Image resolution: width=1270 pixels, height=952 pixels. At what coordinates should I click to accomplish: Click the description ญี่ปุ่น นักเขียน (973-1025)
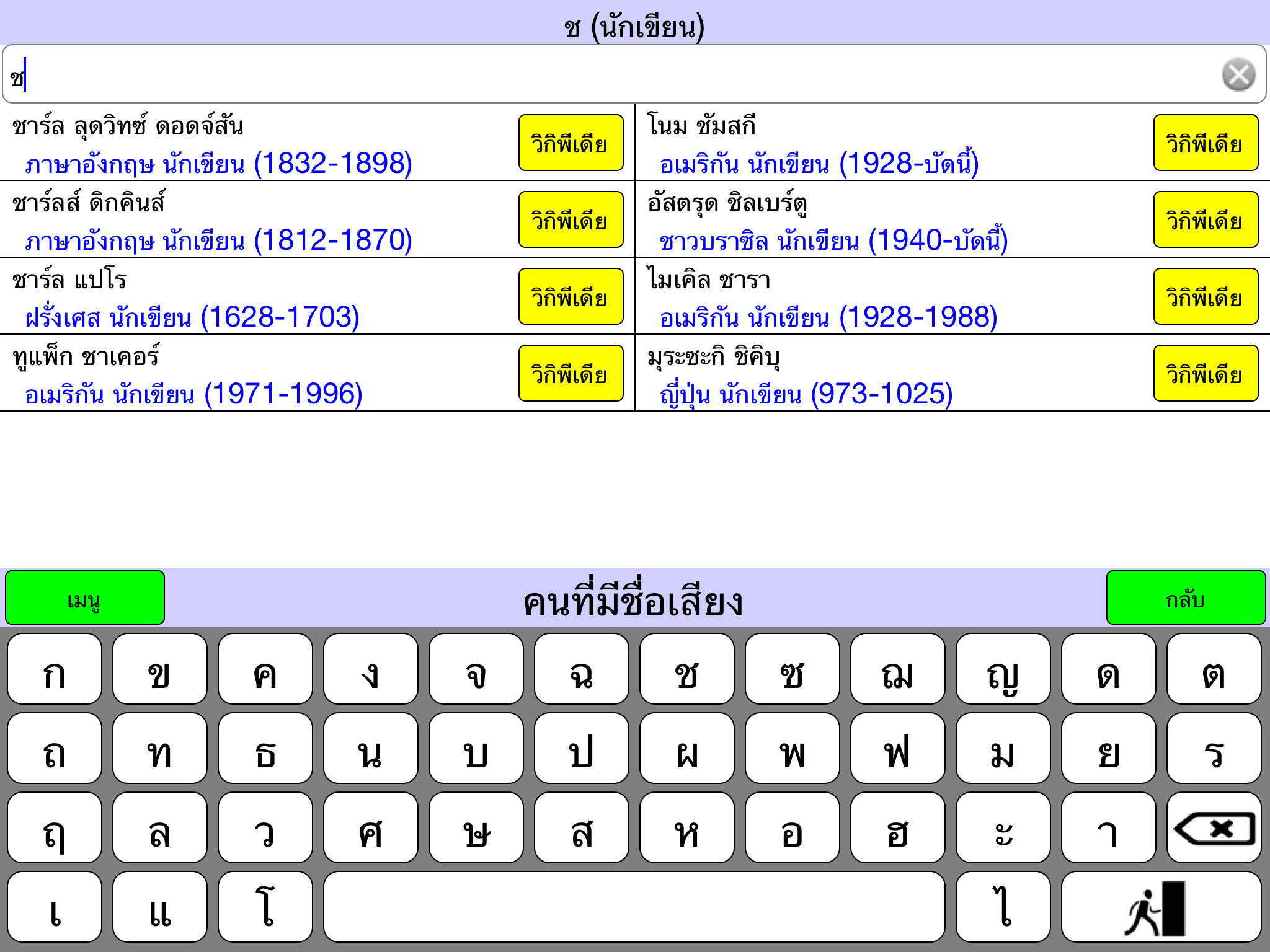[806, 394]
